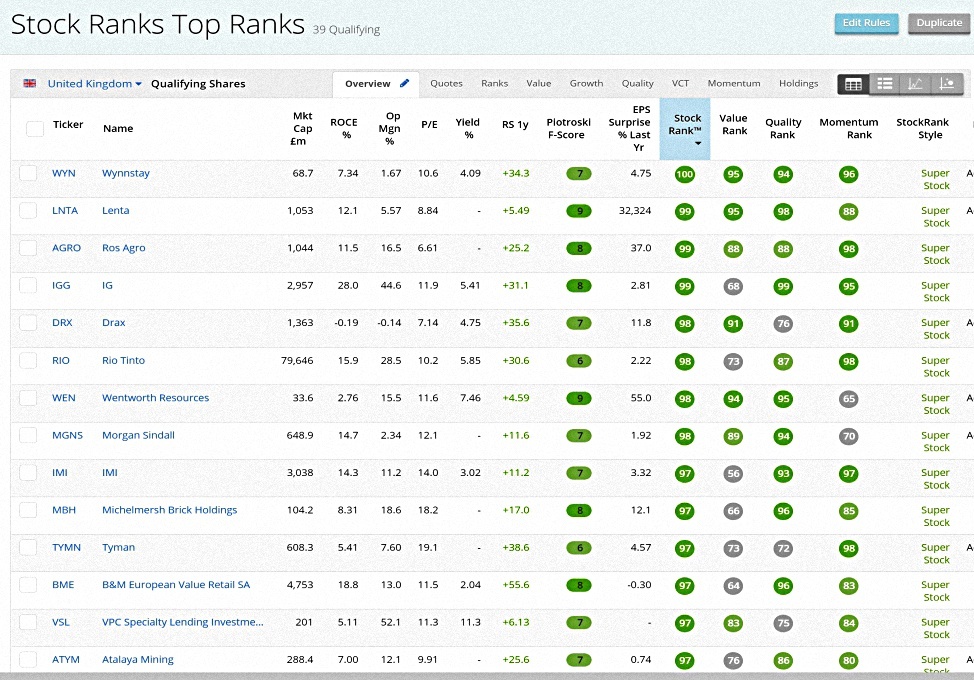Open the Value tab
This screenshot has width=974, height=680.
(x=539, y=83)
